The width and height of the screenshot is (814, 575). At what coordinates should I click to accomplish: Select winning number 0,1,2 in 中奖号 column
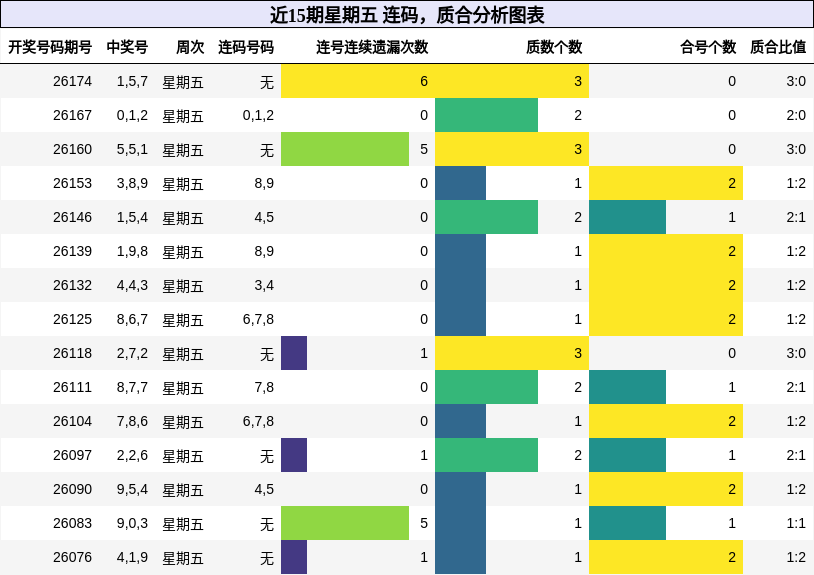tap(132, 115)
